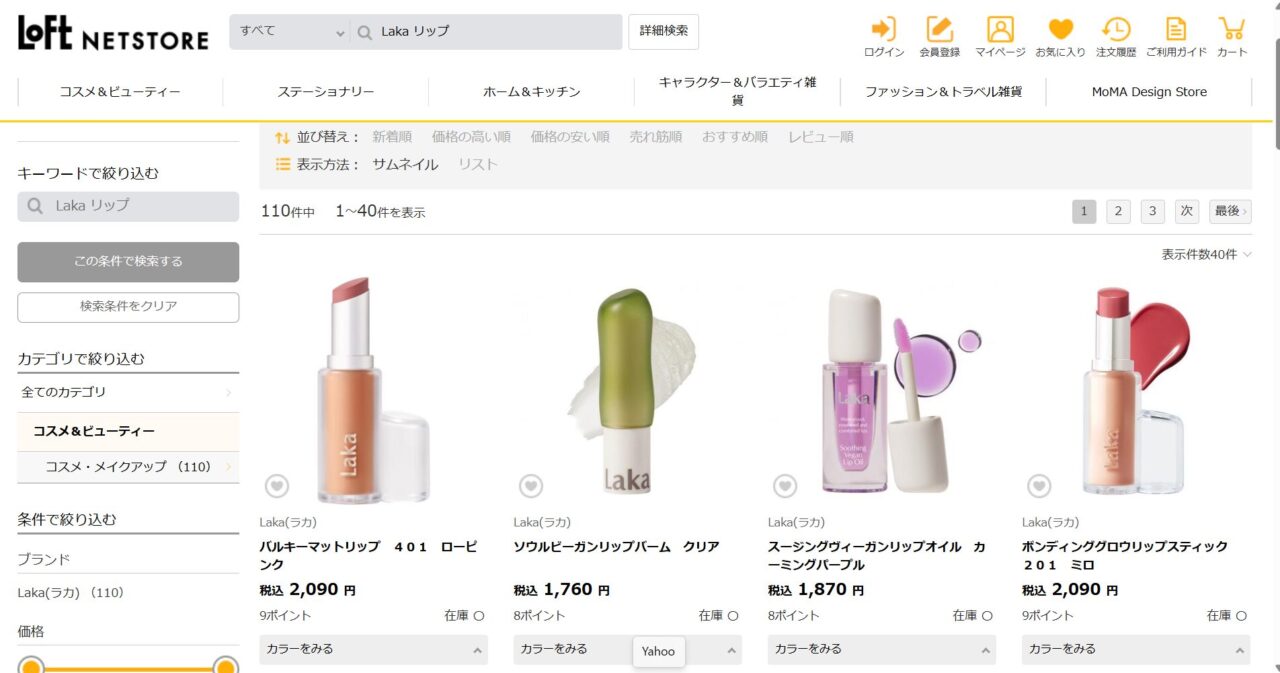This screenshot has width=1280, height=673.
Task: Click the 次 next page button
Action: (1187, 211)
